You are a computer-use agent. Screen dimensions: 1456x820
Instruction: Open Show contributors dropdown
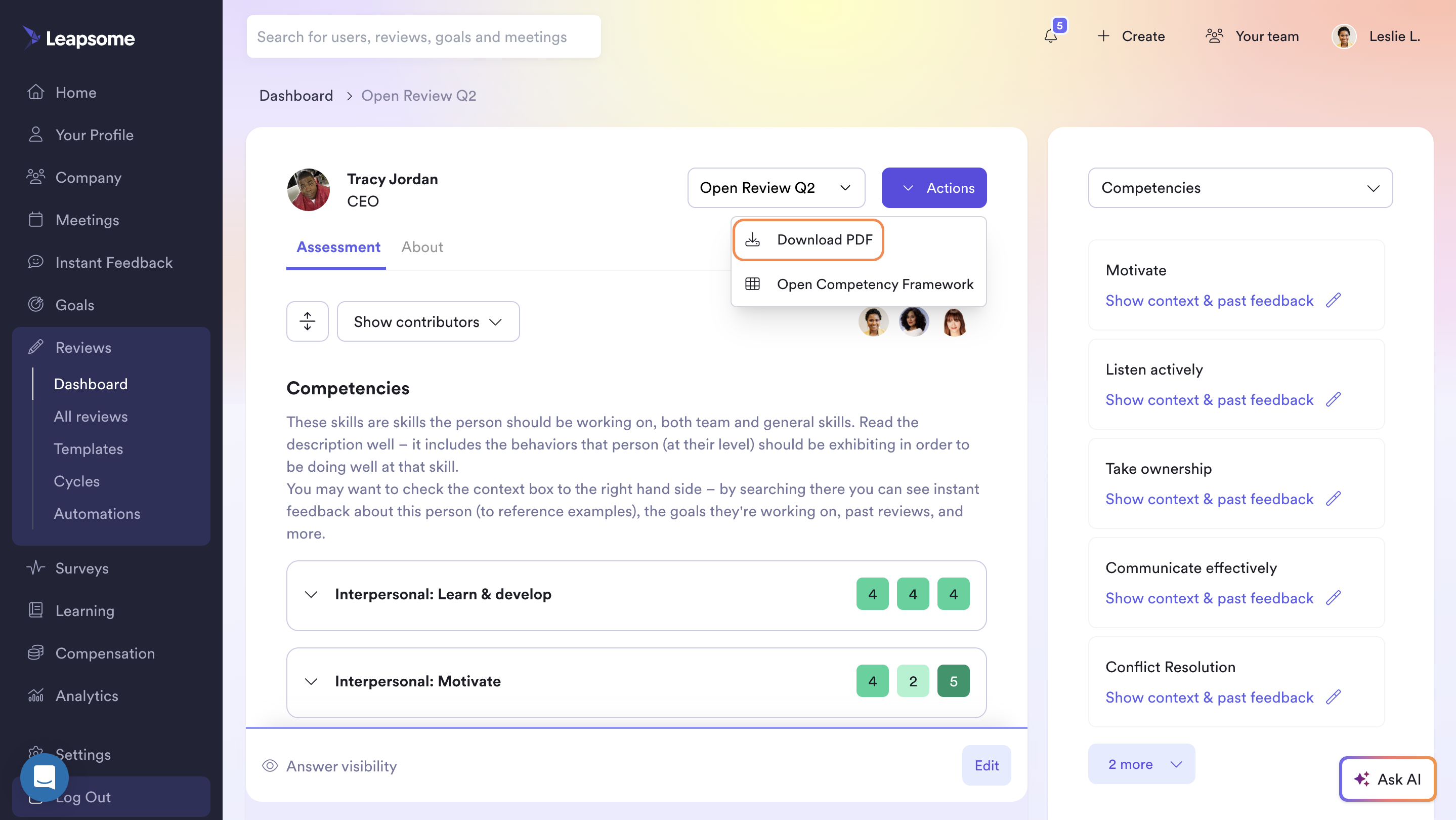(428, 321)
